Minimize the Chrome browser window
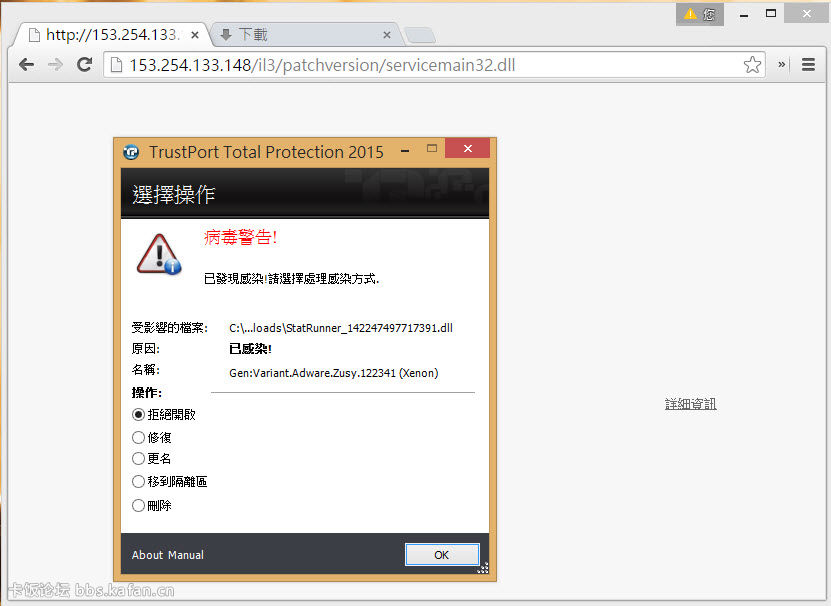831x606 pixels. point(744,15)
